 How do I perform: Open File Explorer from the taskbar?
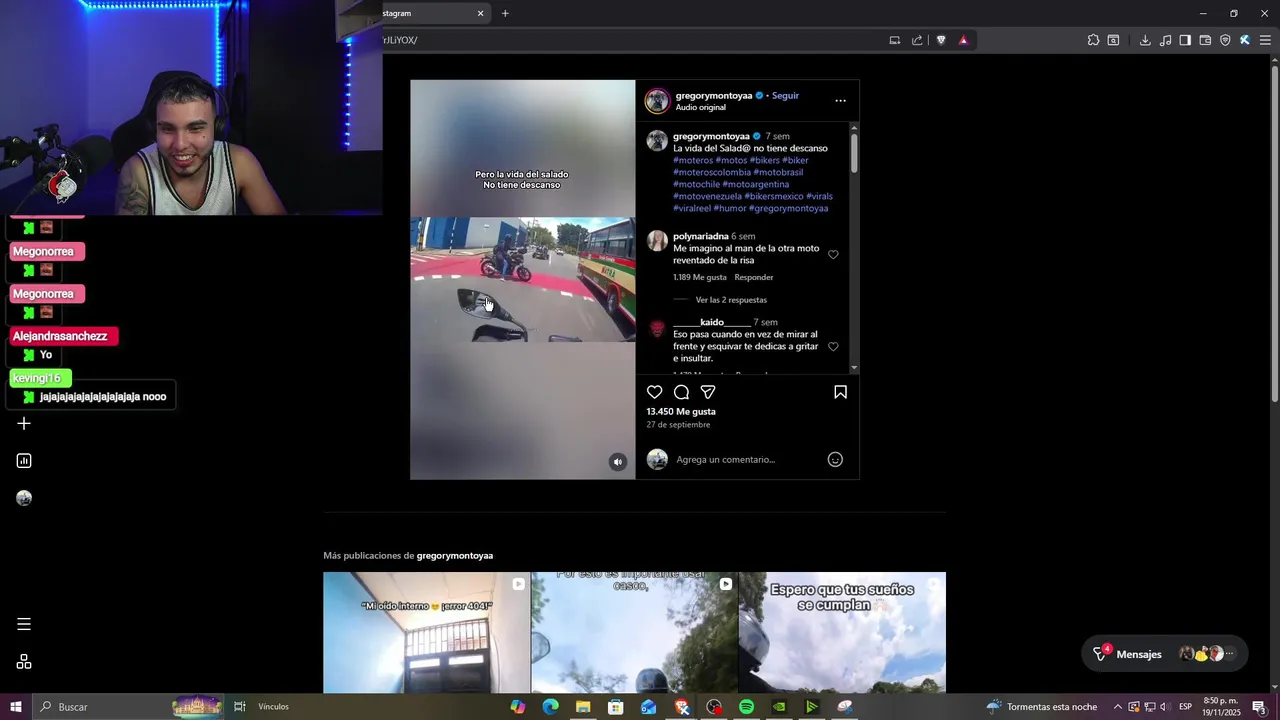point(583,707)
